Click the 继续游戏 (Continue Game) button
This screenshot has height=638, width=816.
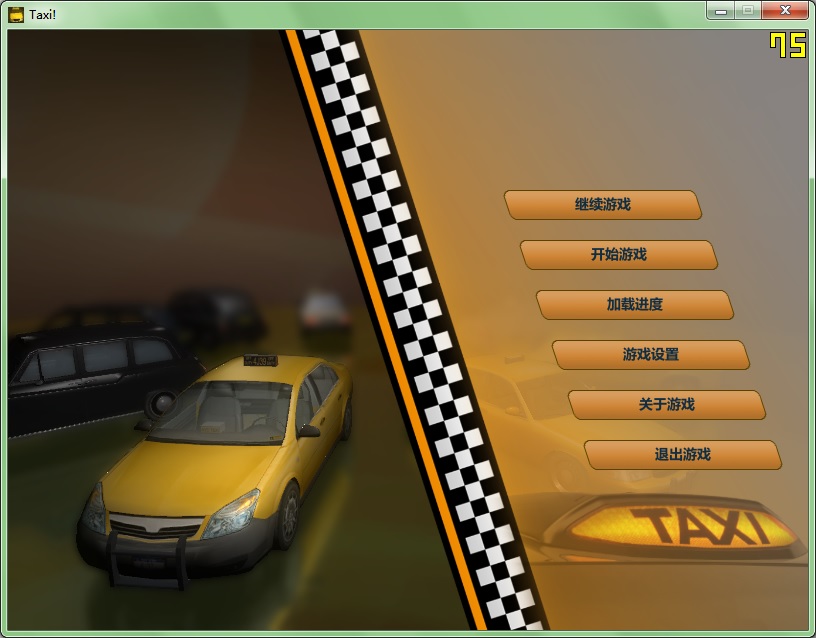603,205
